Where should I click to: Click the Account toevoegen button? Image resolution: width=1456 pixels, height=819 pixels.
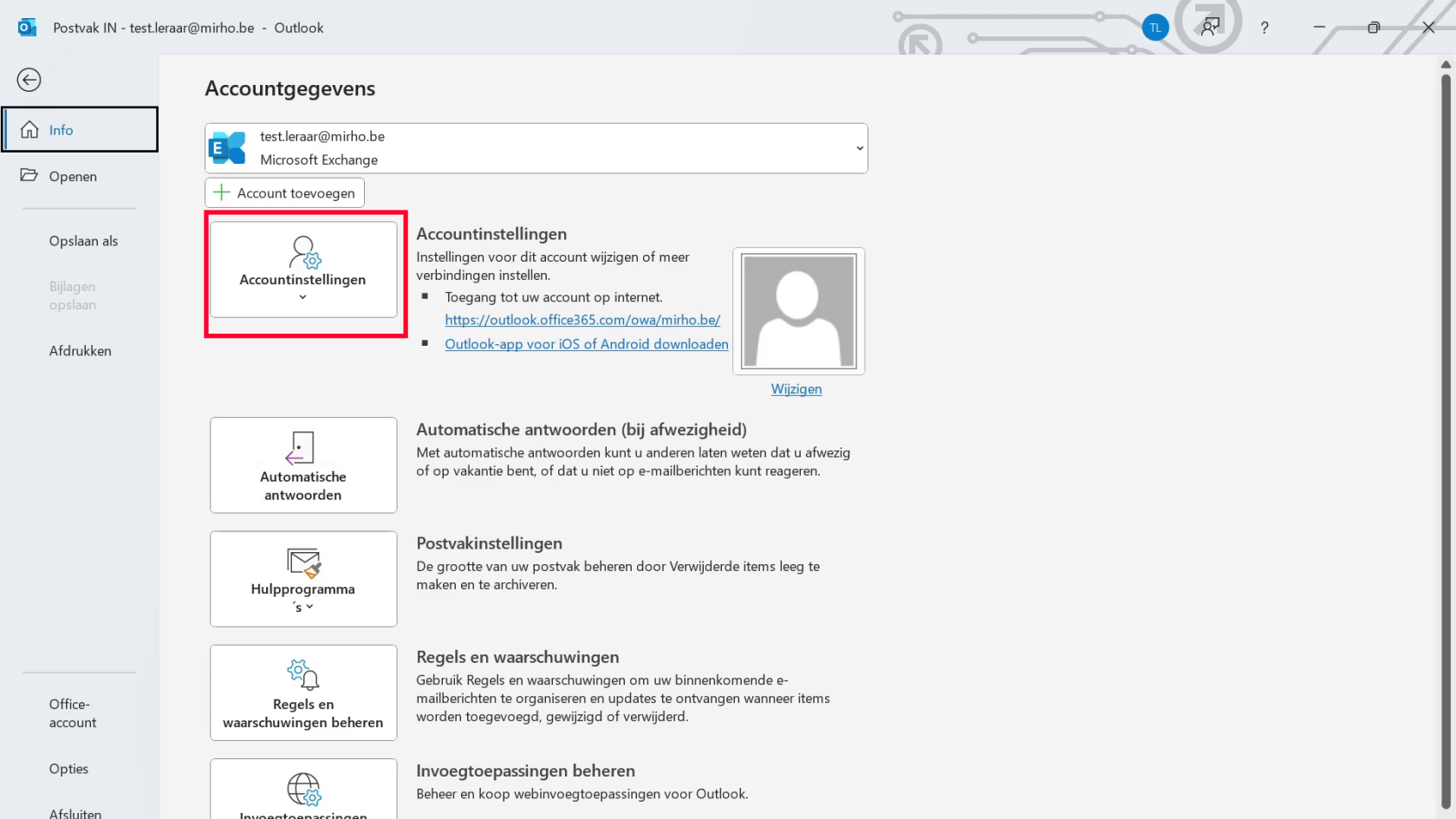point(284,192)
